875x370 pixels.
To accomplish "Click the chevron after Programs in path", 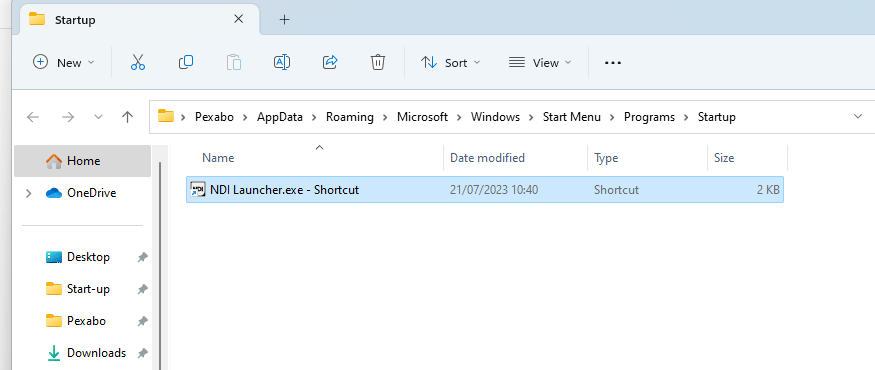I will point(686,117).
